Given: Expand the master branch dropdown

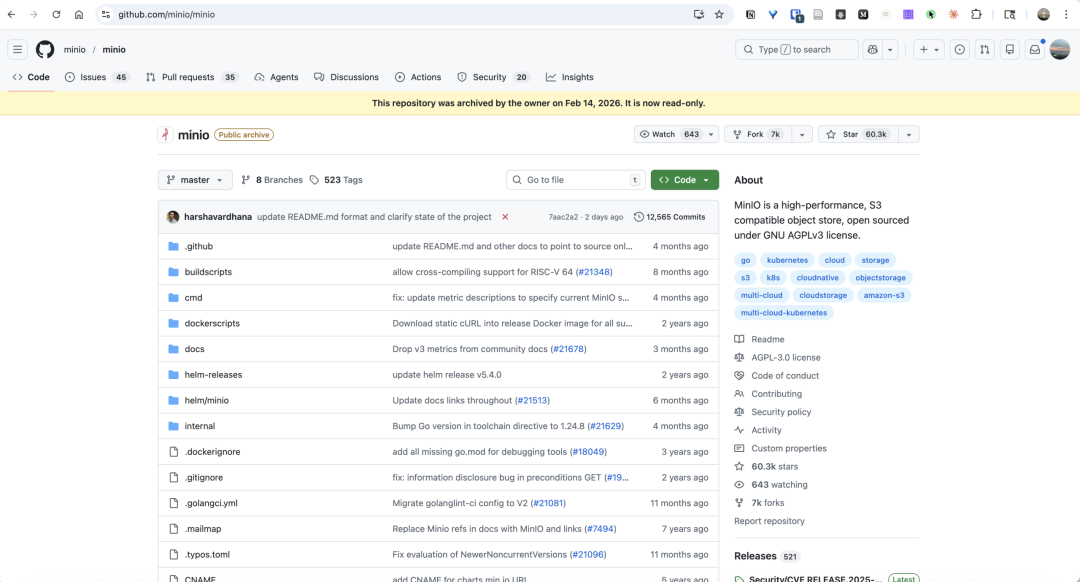Looking at the screenshot, I should pyautogui.click(x=195, y=180).
